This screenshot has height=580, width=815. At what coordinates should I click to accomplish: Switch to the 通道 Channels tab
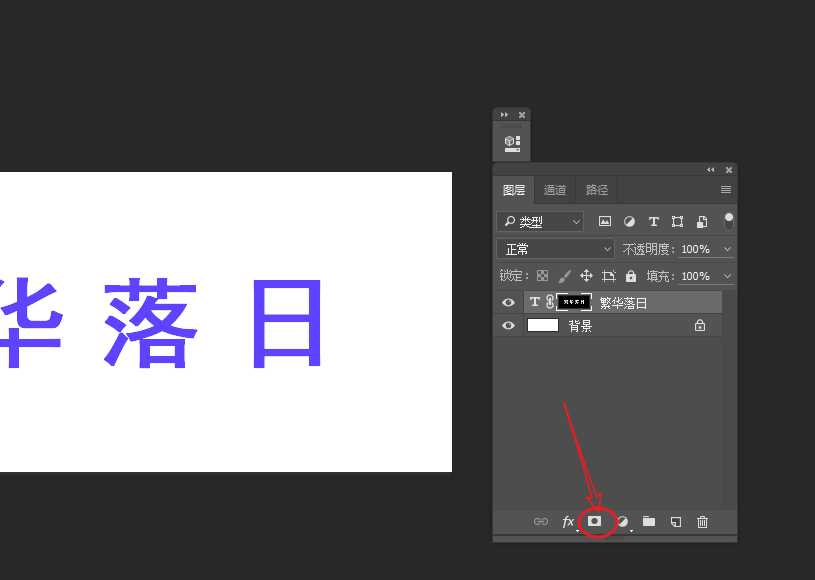click(x=555, y=189)
